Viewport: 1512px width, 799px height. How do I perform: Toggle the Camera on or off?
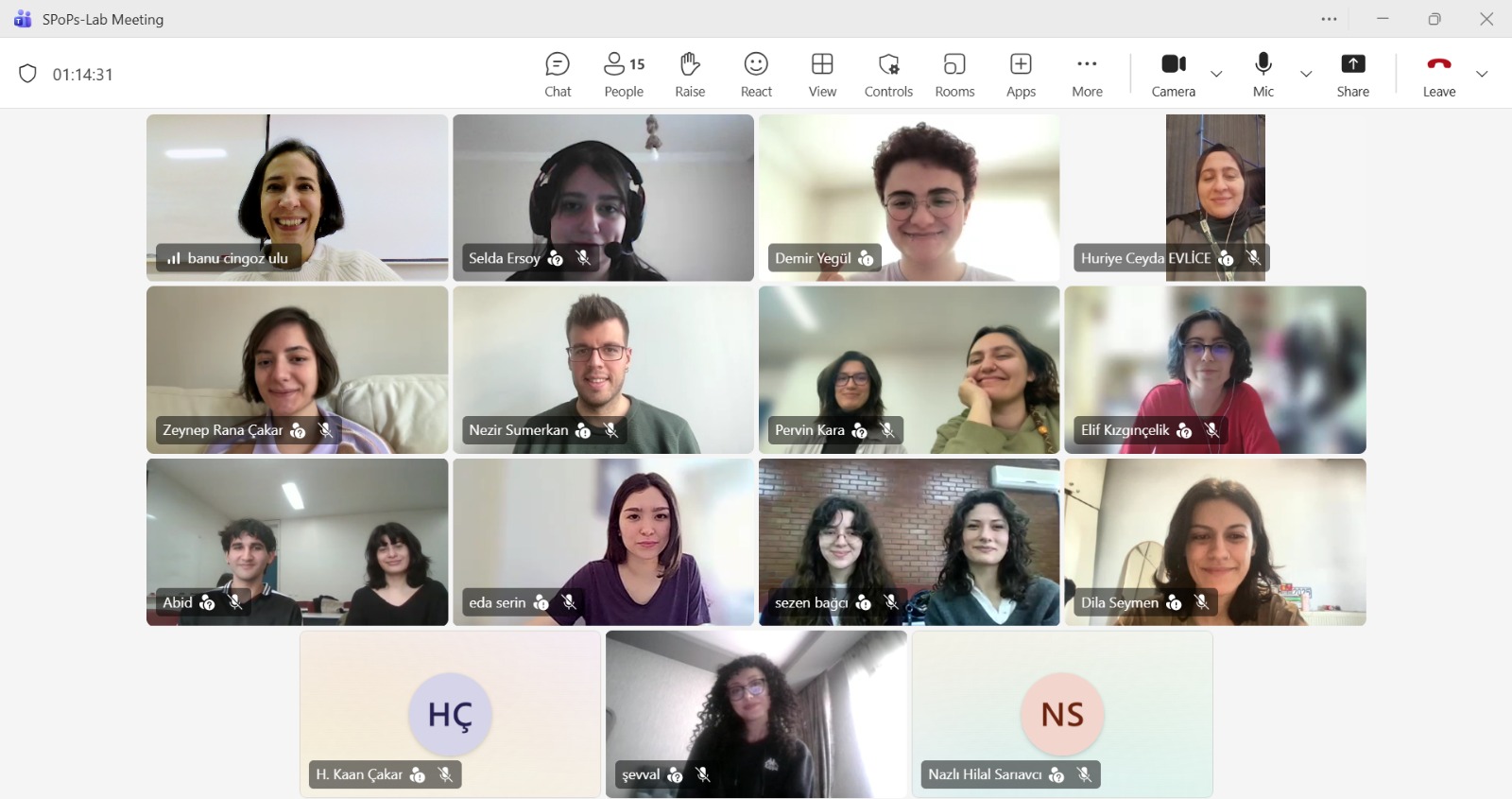pos(1173,75)
